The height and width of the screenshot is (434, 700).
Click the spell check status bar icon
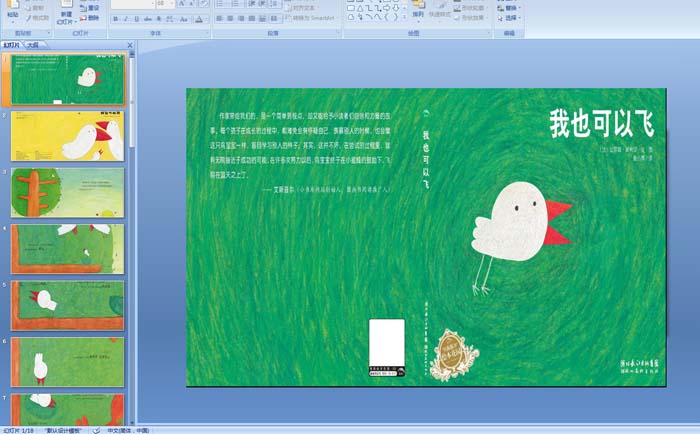[96, 430]
